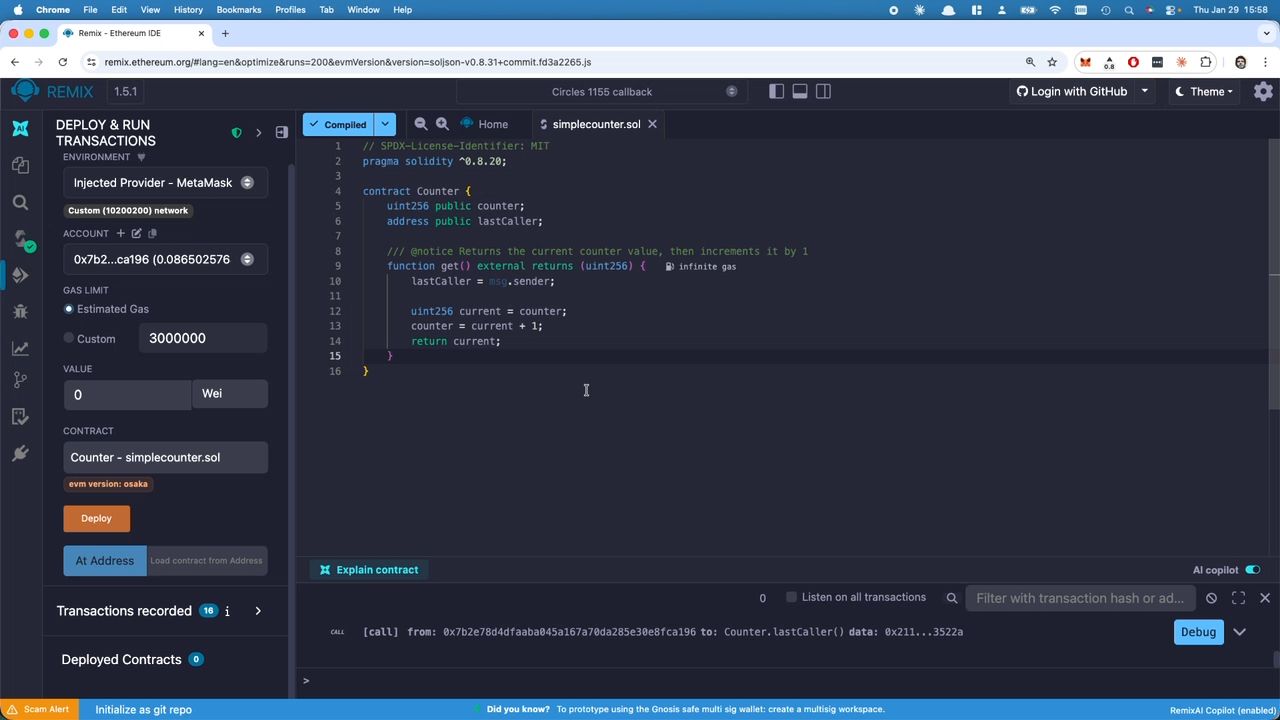The image size is (1280, 720).
Task: Open the File Explorer sidebar icon
Action: click(20, 165)
